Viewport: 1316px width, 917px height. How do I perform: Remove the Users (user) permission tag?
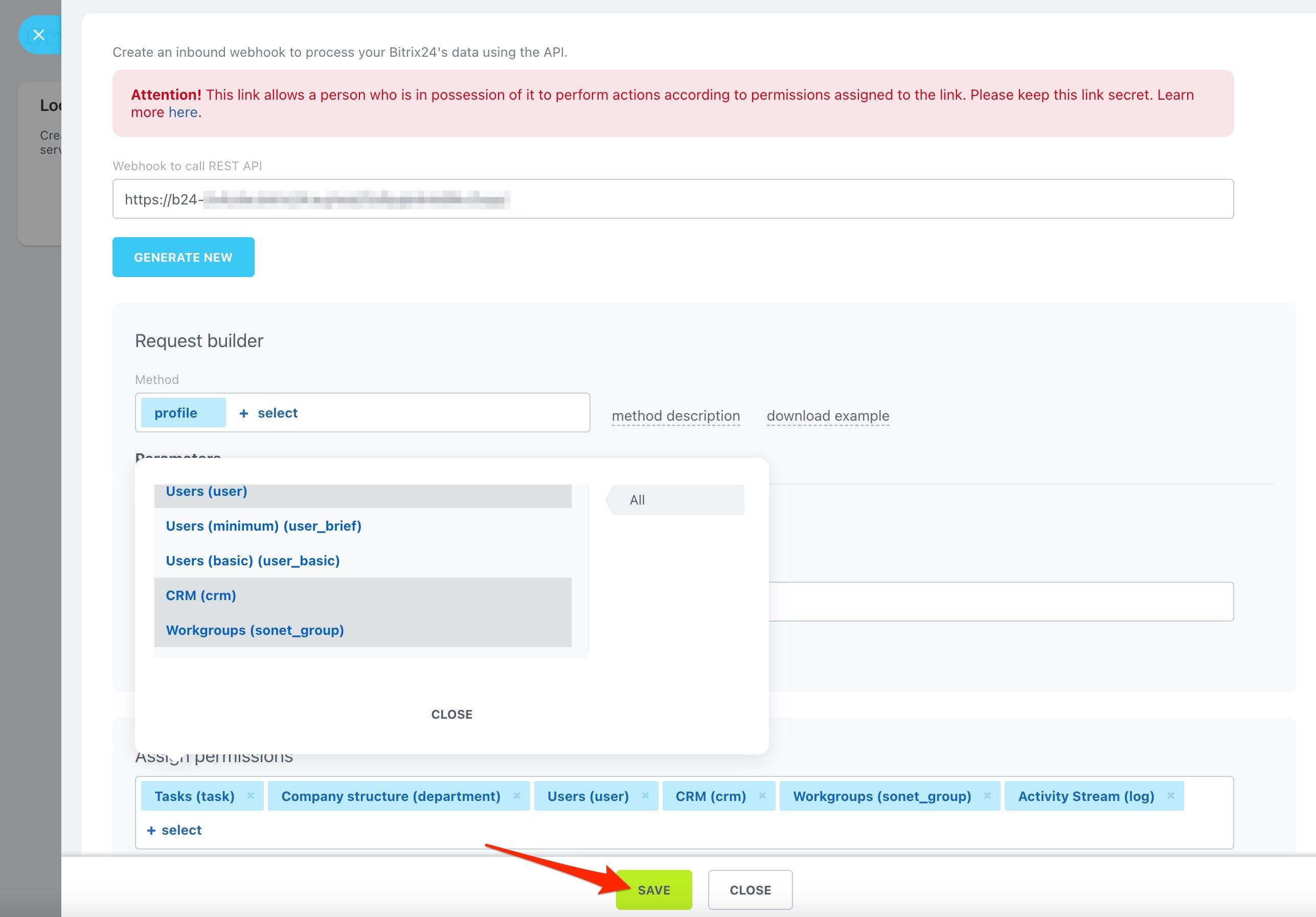tap(645, 795)
